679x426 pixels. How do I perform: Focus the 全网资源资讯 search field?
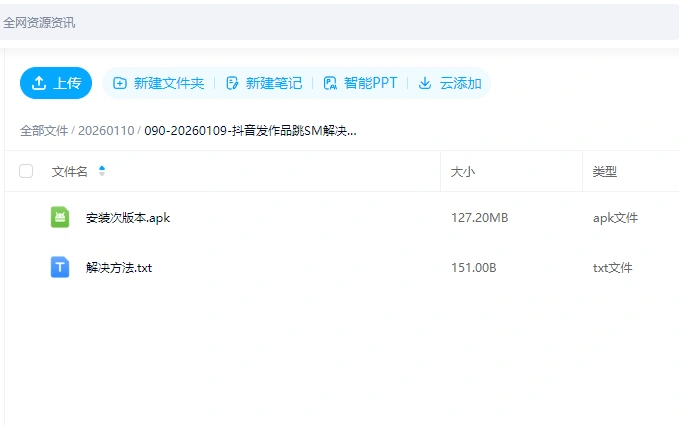pyautogui.click(x=300, y=22)
